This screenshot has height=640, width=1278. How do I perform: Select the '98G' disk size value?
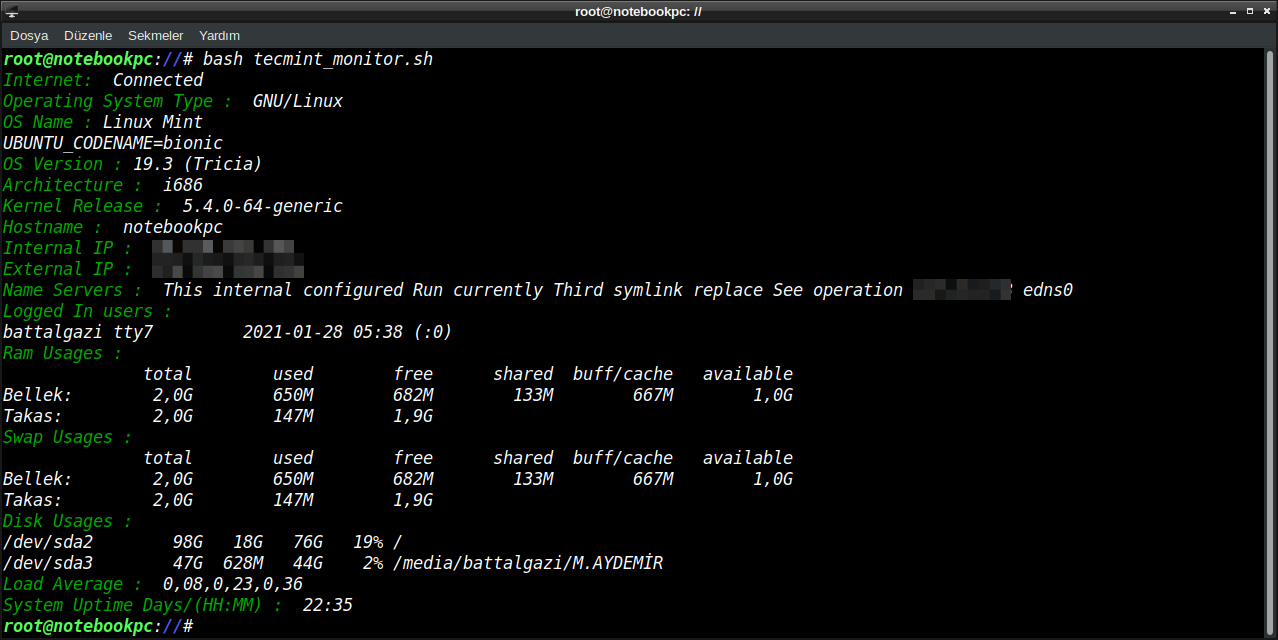coord(188,542)
